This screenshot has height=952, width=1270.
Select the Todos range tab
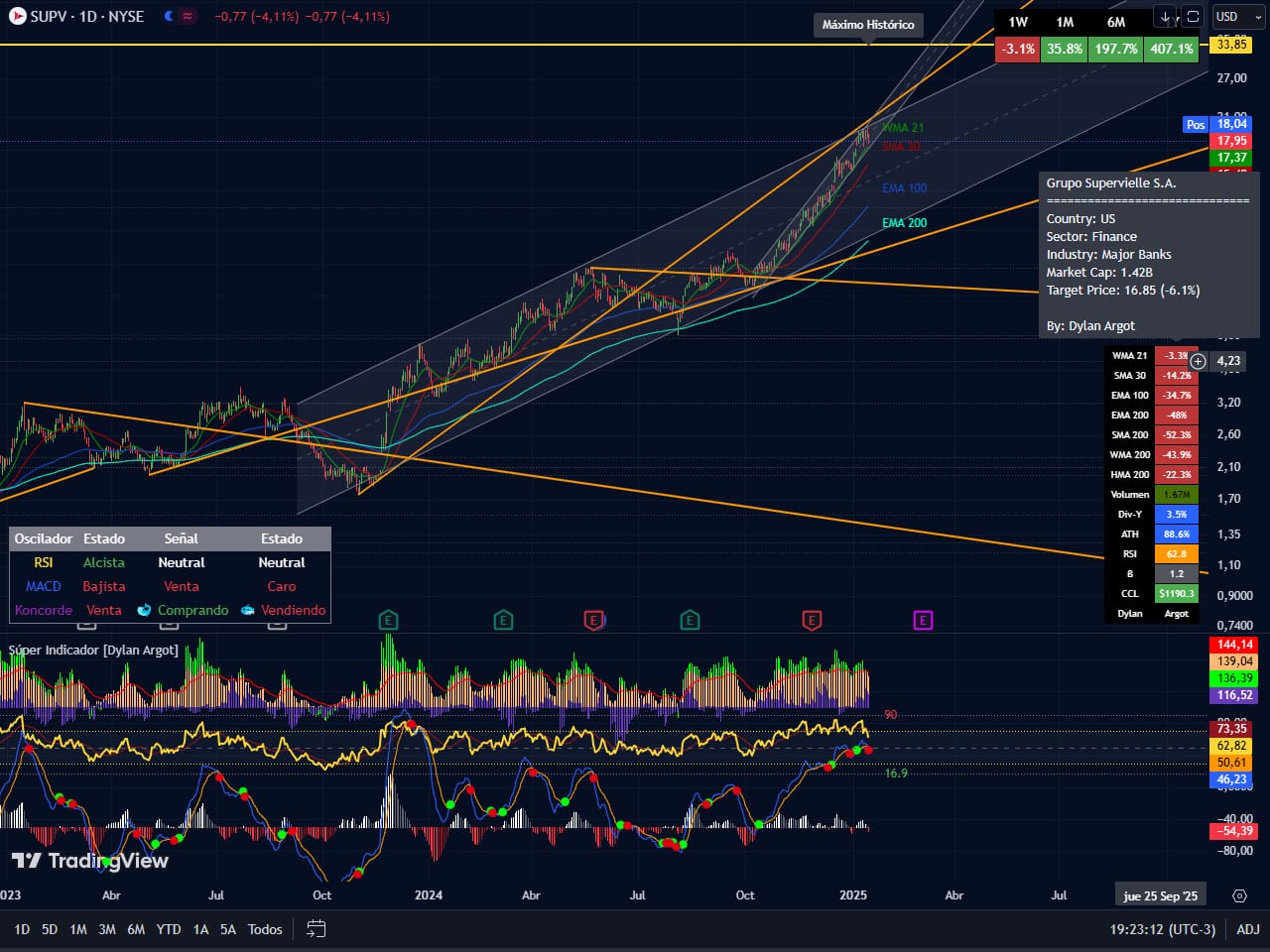(265, 929)
